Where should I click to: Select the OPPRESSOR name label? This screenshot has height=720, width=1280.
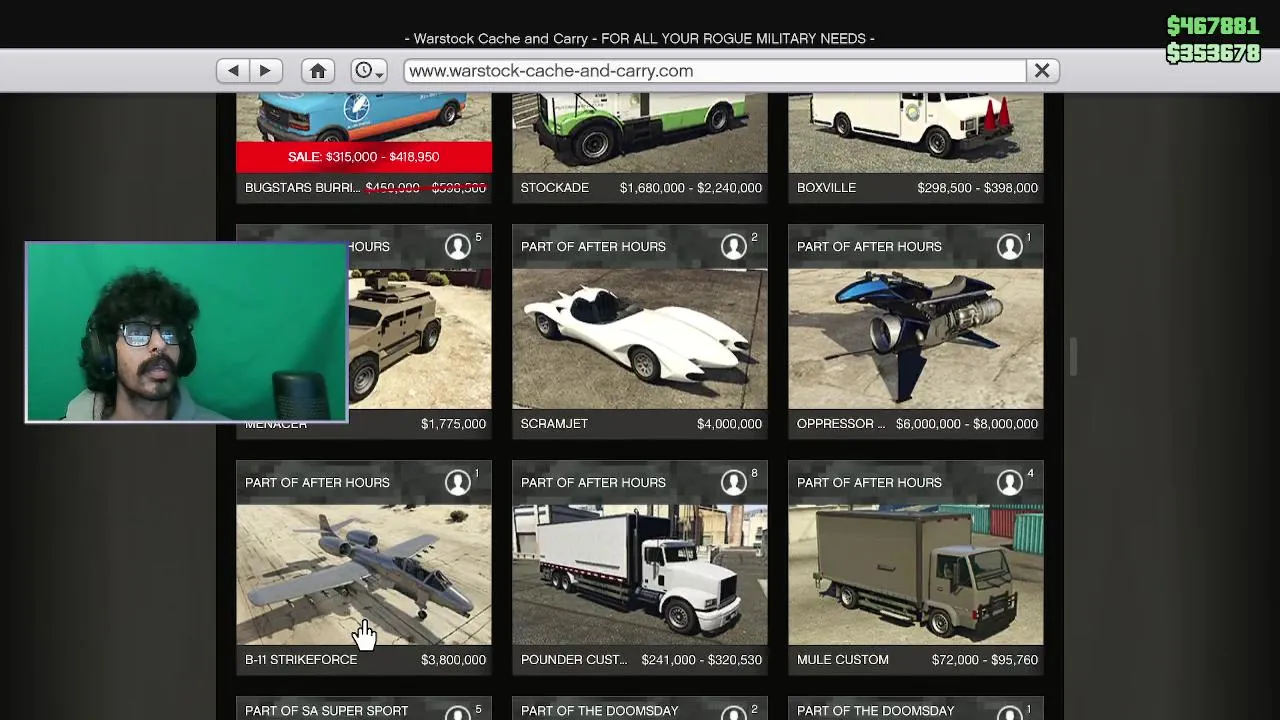841,424
